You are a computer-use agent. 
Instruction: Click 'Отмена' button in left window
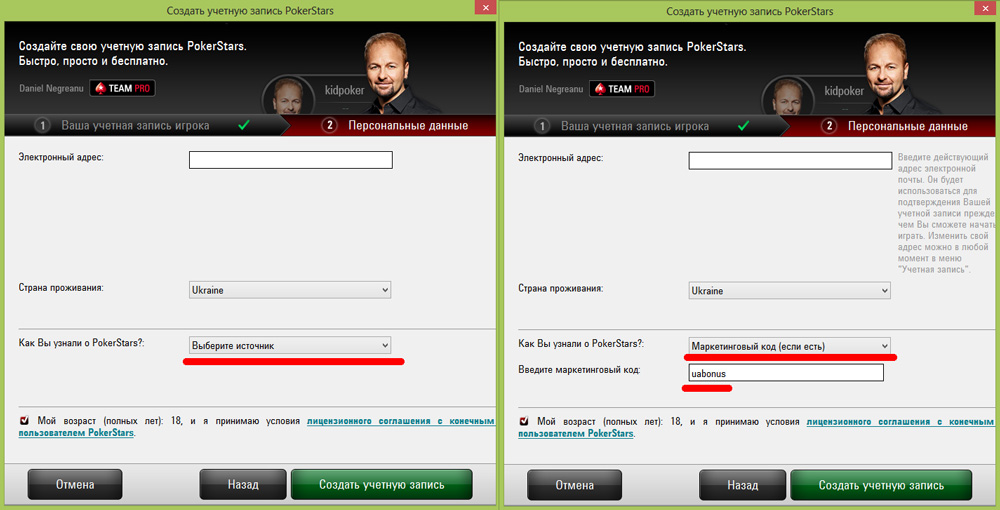point(75,484)
